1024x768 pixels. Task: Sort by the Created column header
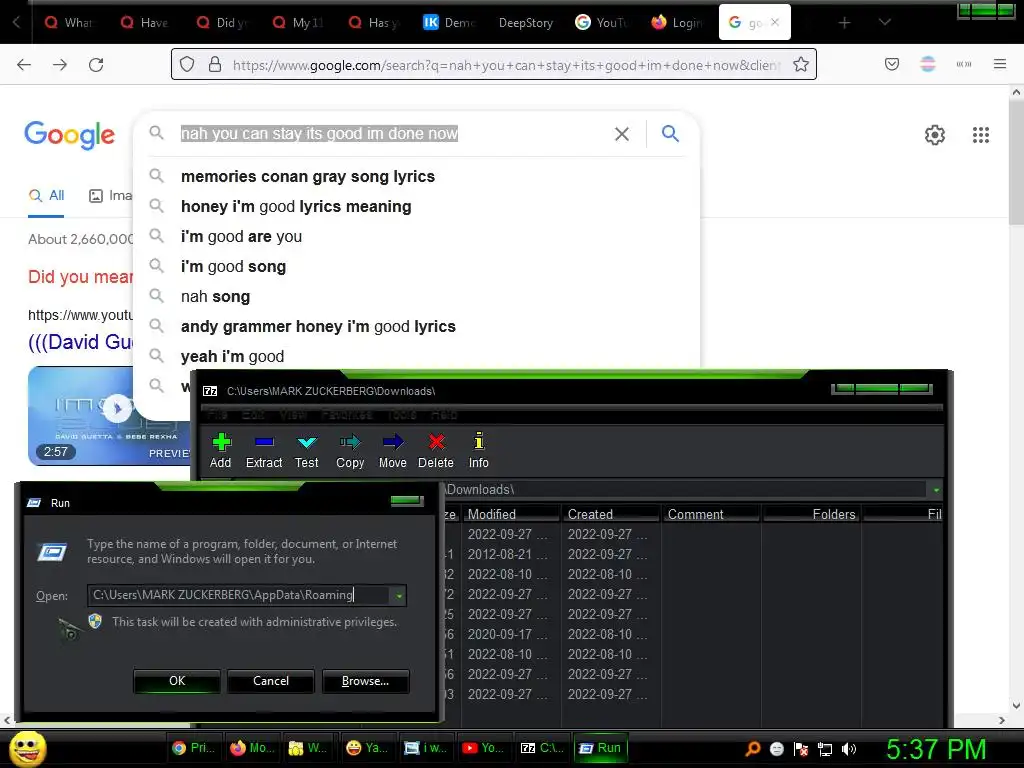611,515
